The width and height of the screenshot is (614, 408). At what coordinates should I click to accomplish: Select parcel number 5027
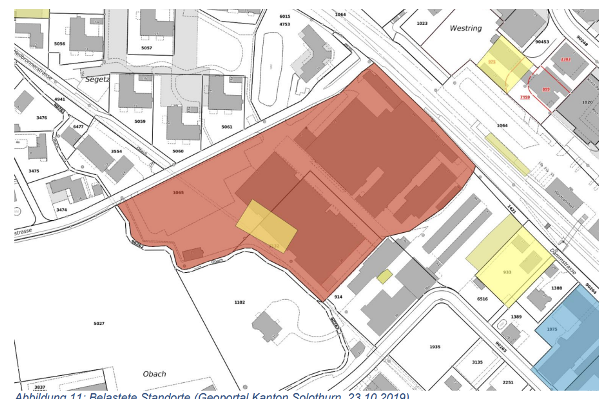pos(99,323)
